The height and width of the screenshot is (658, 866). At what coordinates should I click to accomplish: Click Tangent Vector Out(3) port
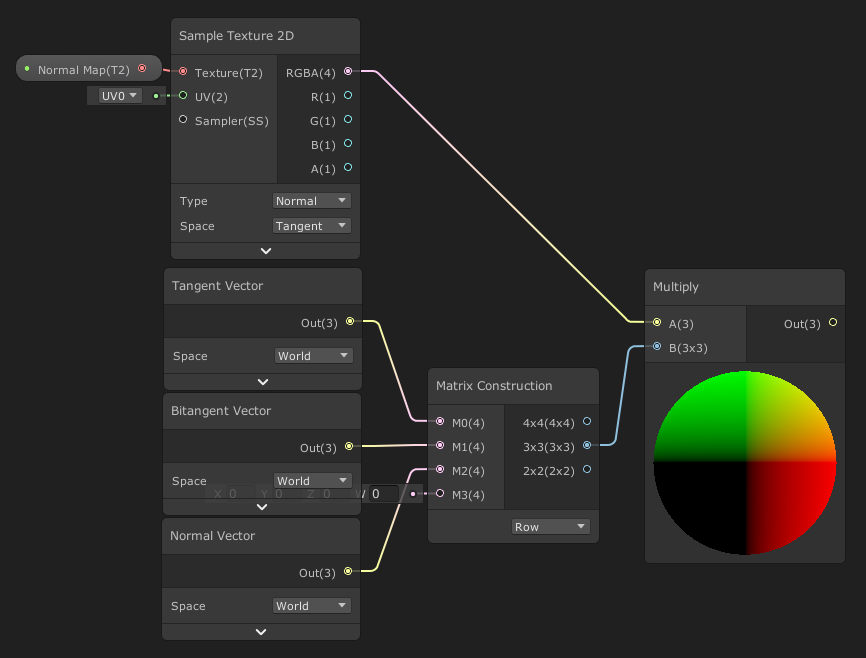pos(350,321)
